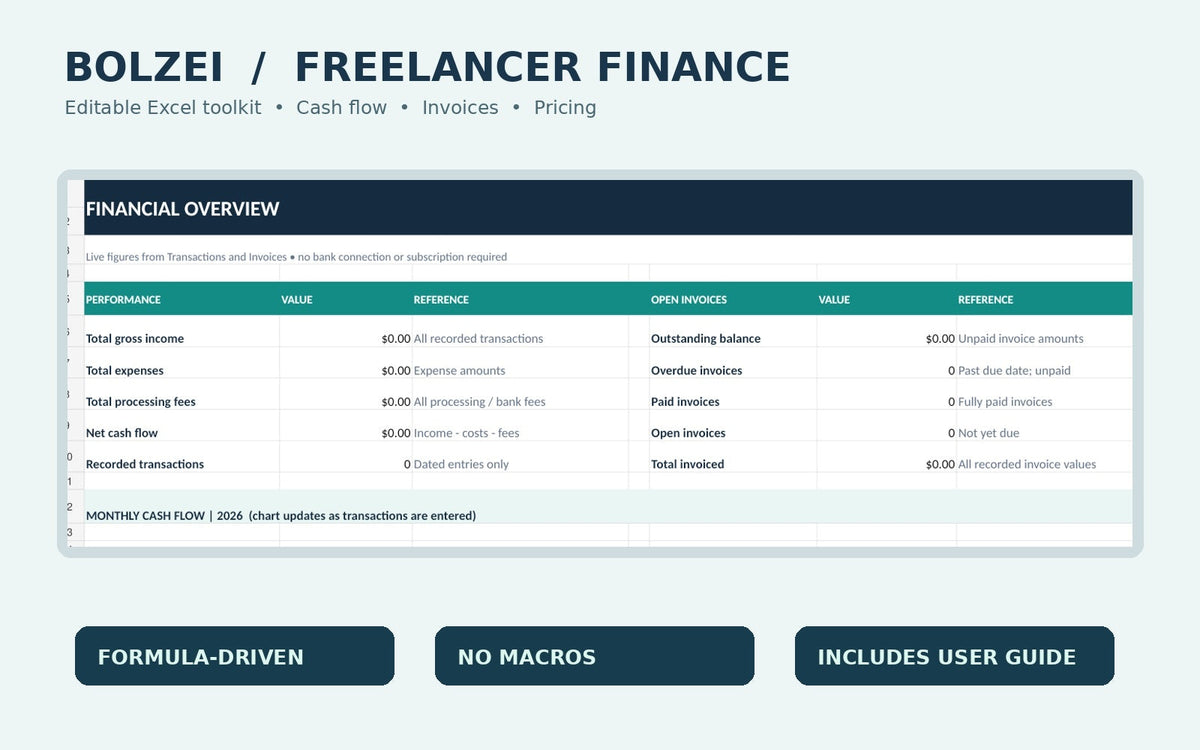
Task: Select the Outstanding balance label
Action: (x=706, y=339)
